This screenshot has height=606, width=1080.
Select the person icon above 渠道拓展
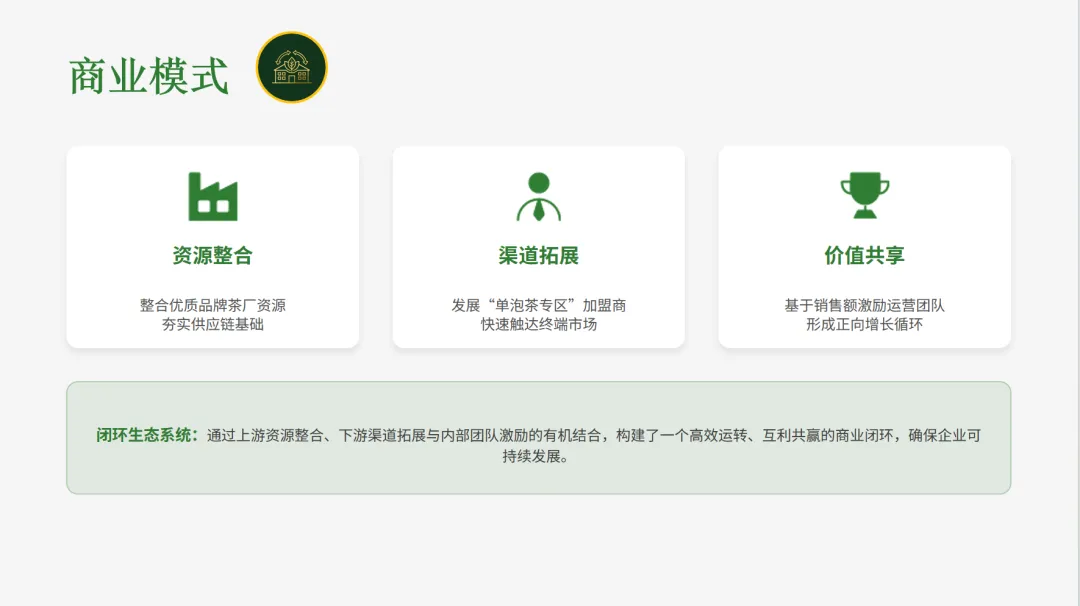point(539,196)
